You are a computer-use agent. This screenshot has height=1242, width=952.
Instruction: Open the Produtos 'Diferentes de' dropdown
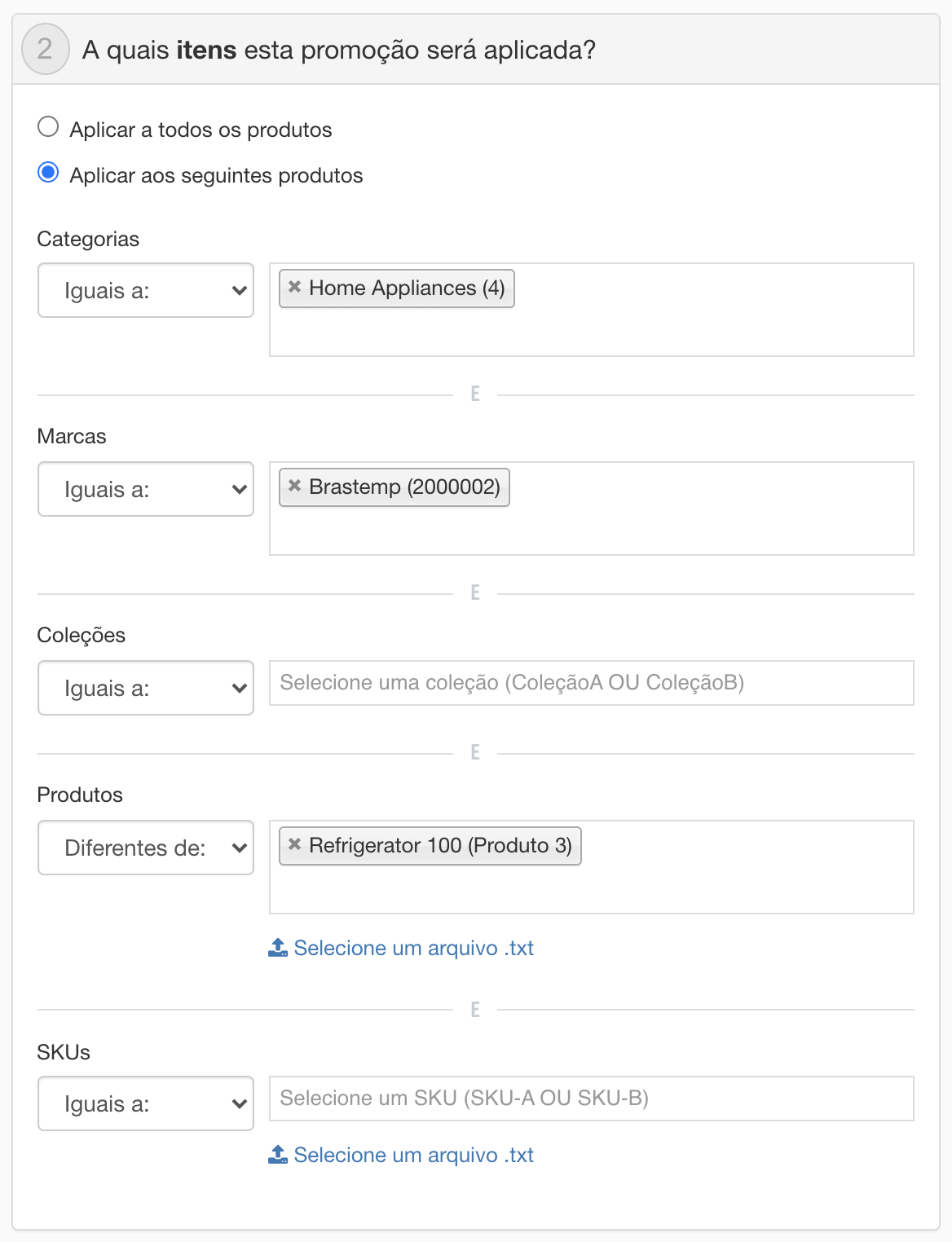coord(146,848)
